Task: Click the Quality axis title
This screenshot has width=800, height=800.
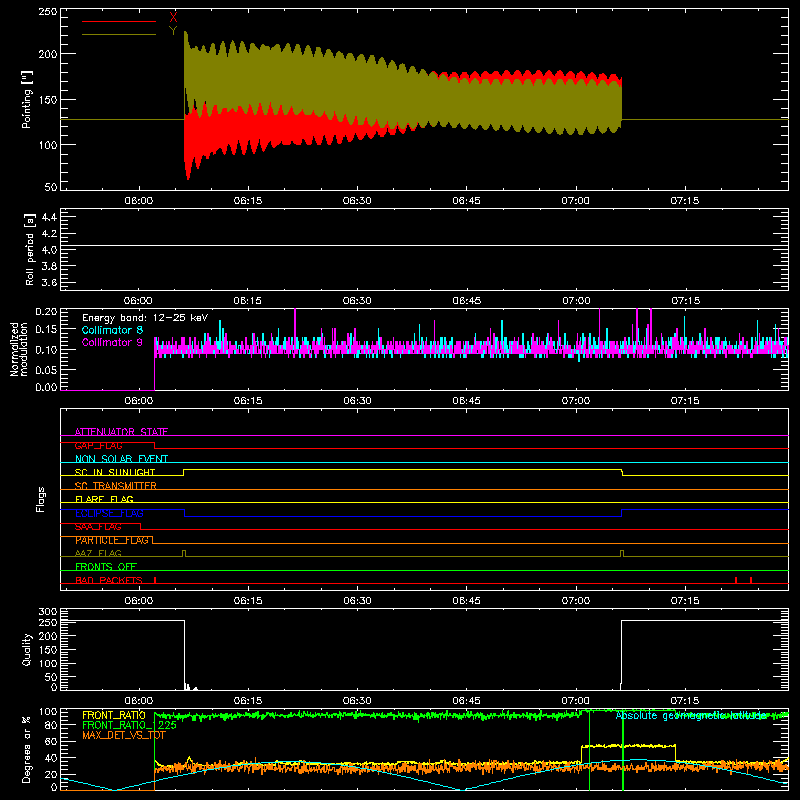Action: pyautogui.click(x=27, y=649)
